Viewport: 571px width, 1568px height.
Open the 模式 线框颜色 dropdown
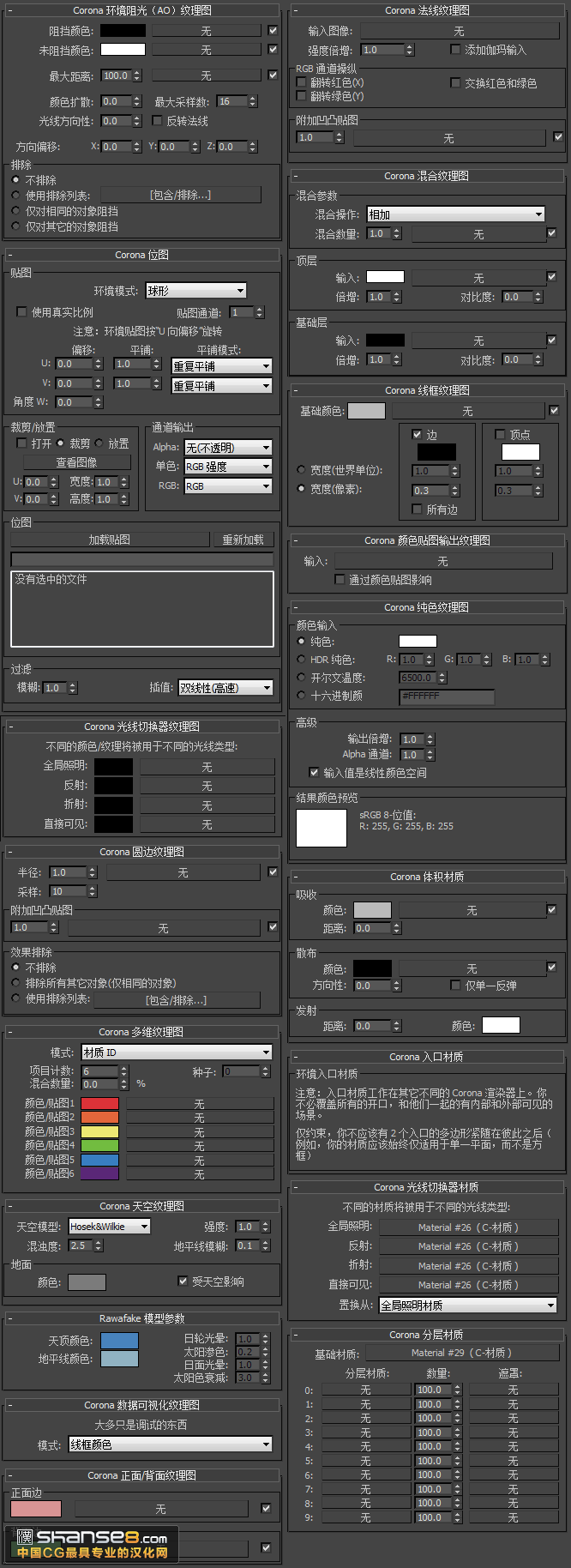coord(171,1444)
